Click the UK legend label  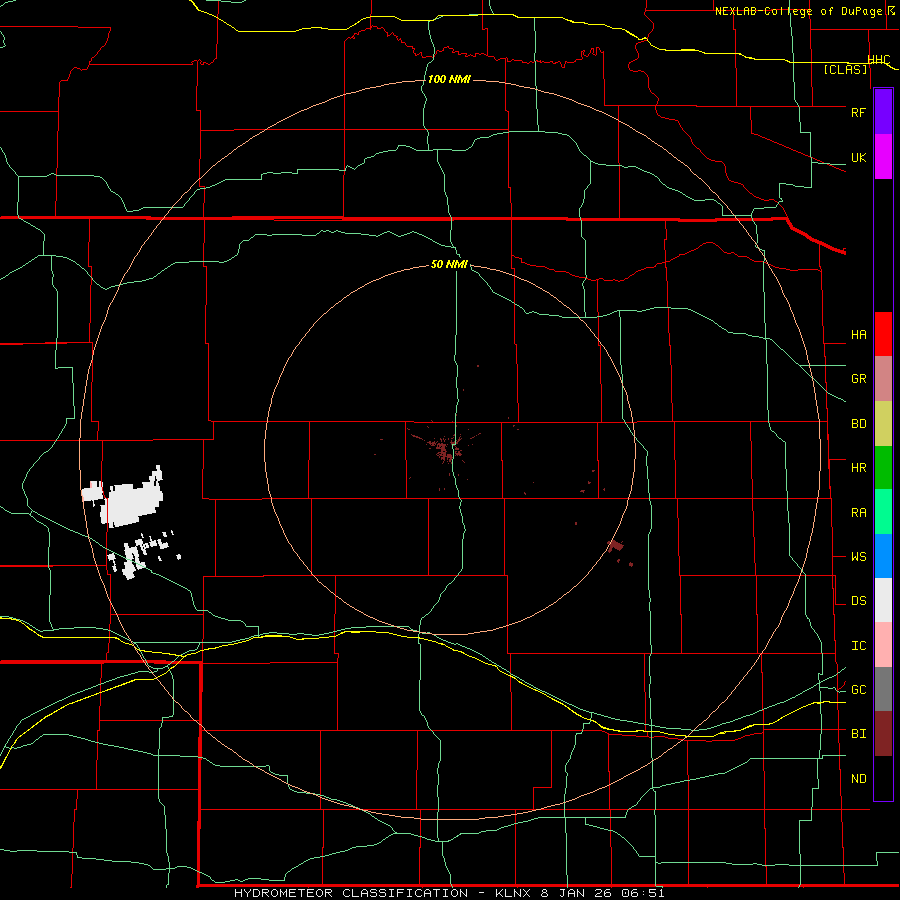point(858,157)
